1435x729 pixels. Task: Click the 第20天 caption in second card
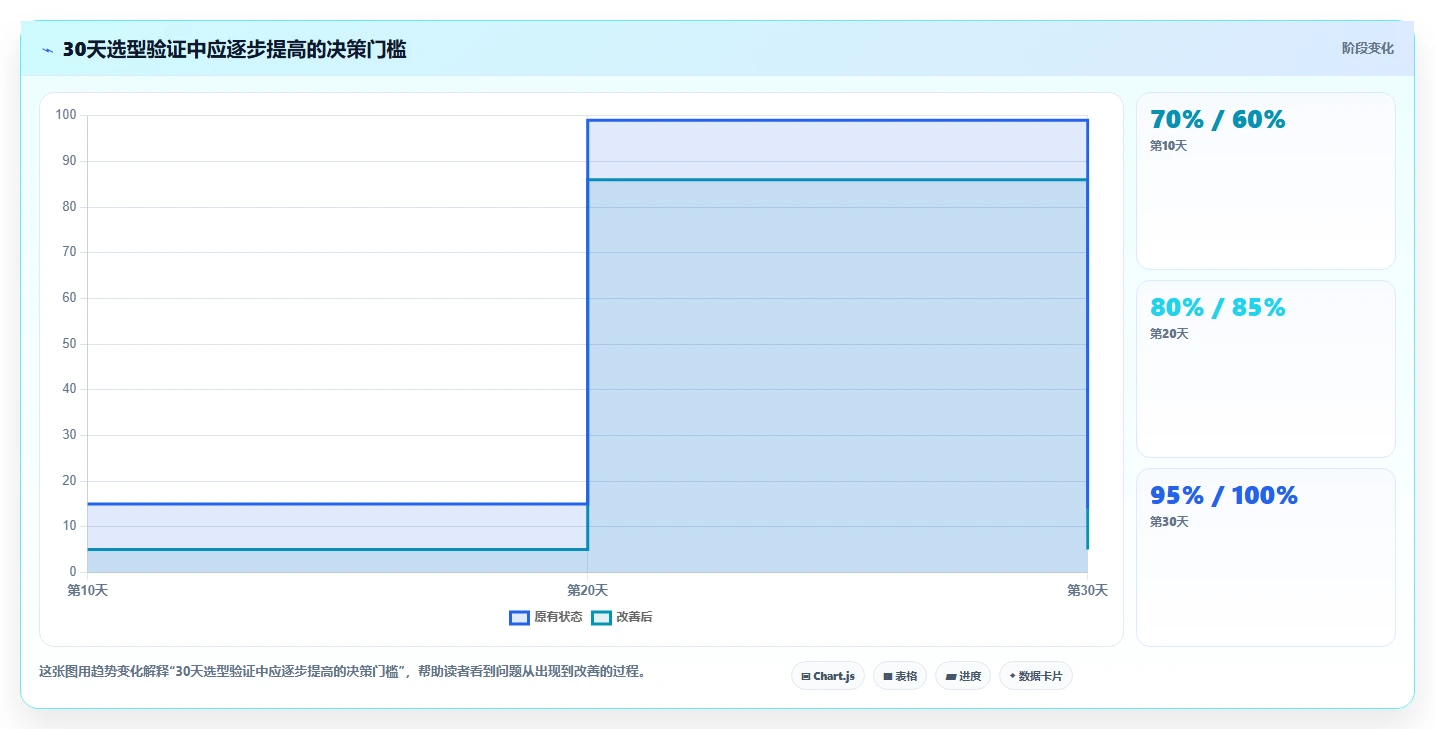[x=1169, y=334]
